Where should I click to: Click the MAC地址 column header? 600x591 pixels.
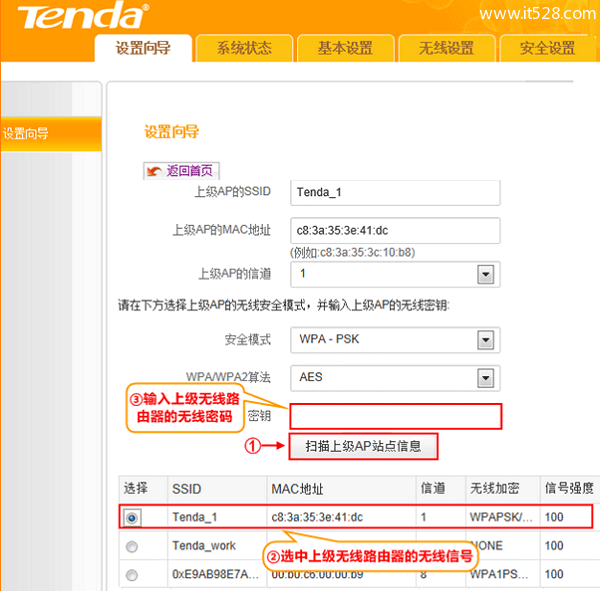tap(341, 489)
